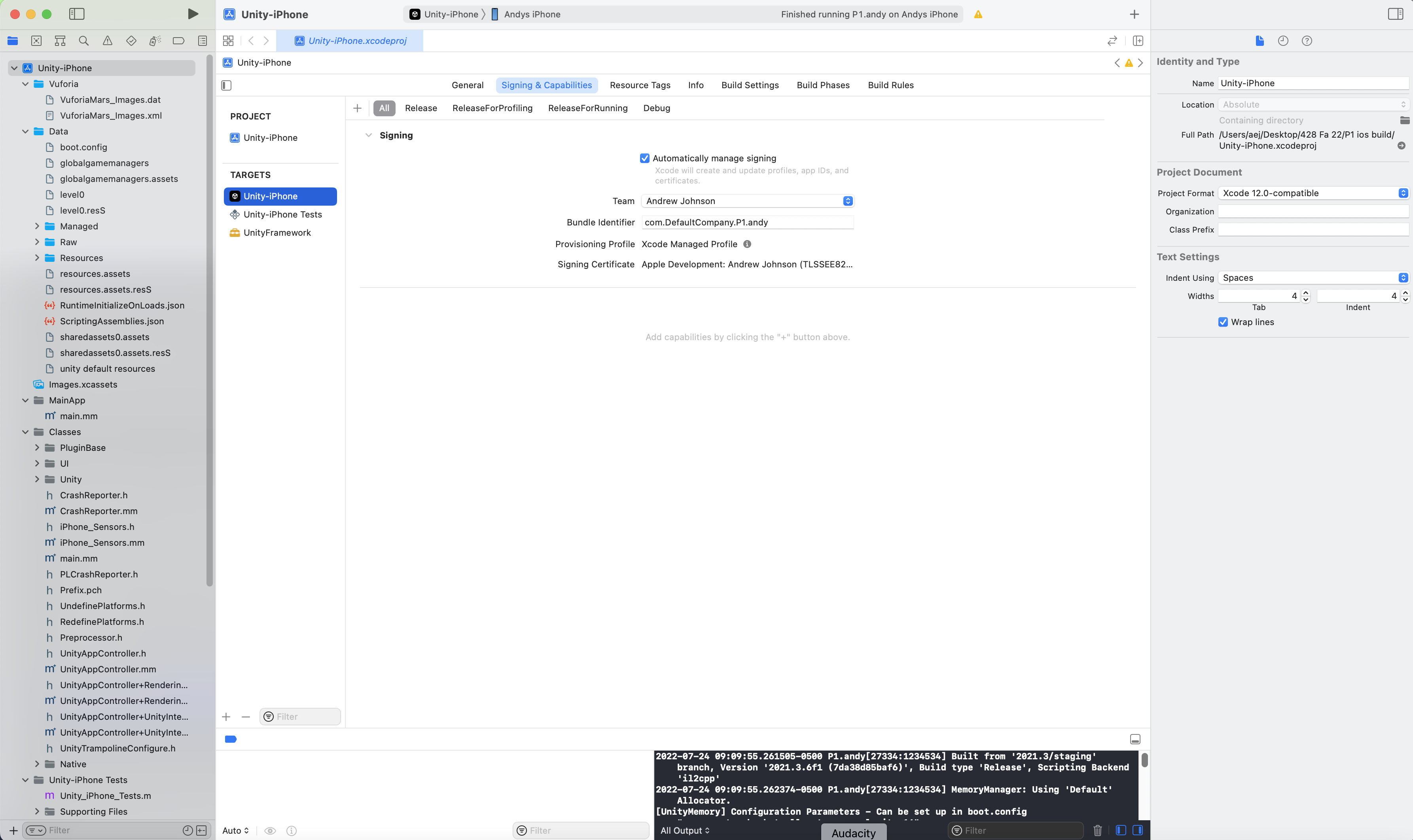The image size is (1413, 840).
Task: Open the related items grid menu
Action: [x=228, y=41]
